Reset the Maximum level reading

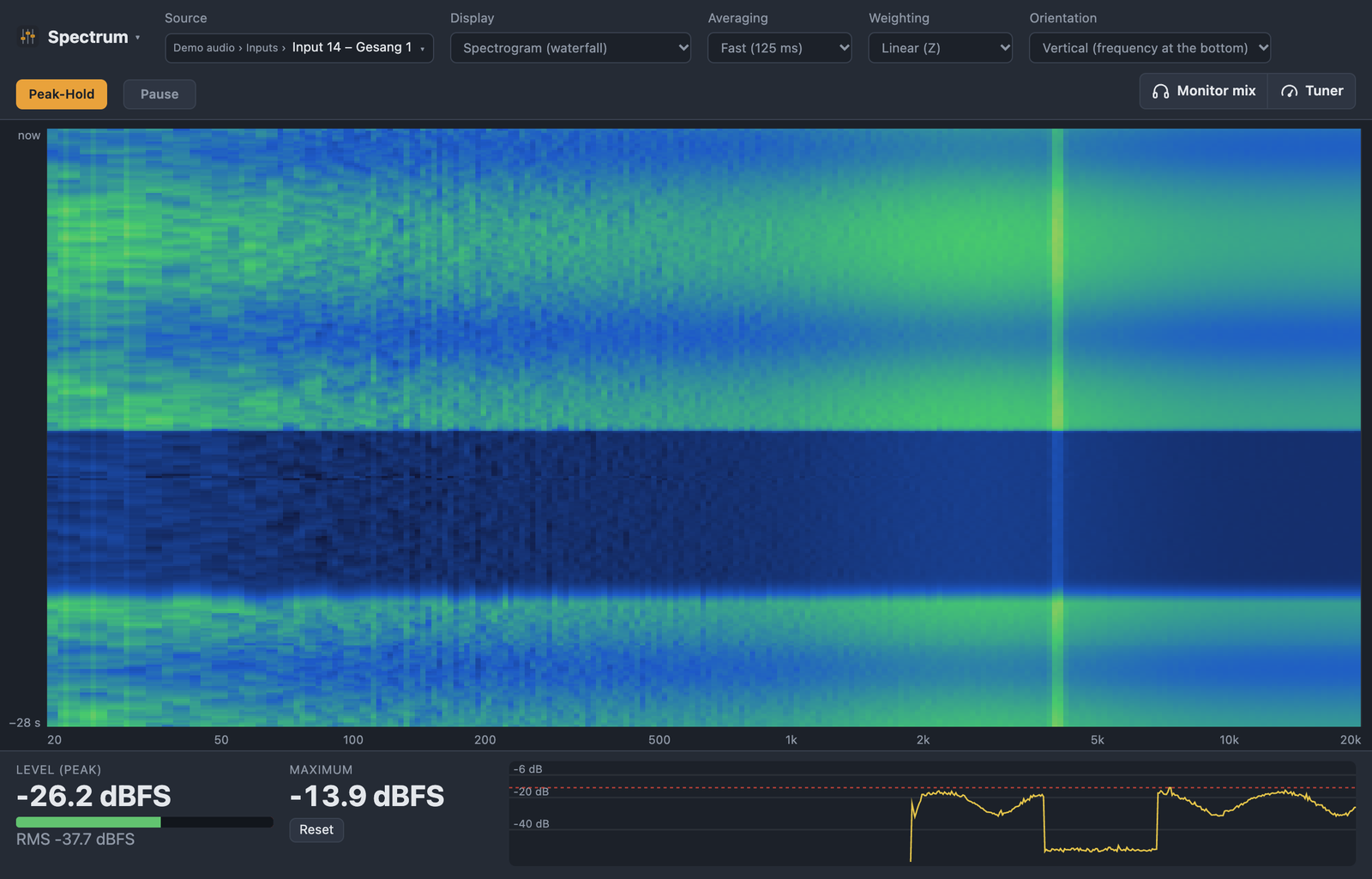[316, 830]
